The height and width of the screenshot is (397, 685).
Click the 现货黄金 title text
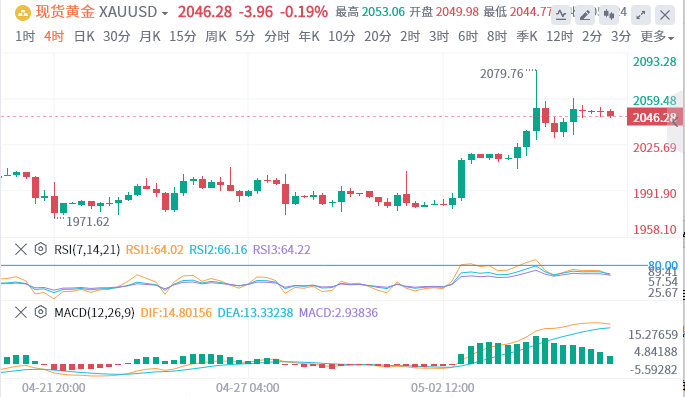click(x=65, y=12)
